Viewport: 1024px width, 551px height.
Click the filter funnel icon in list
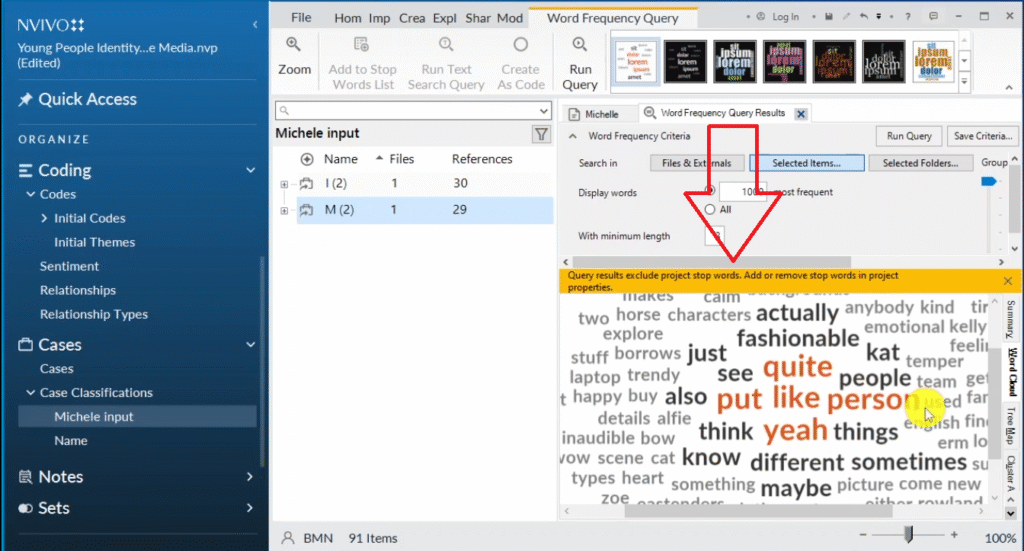point(541,134)
